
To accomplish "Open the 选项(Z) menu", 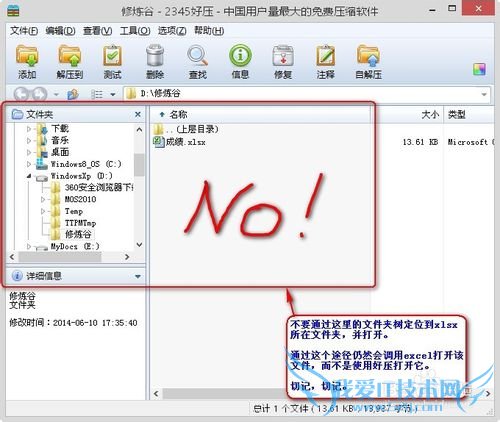I will pos(172,31).
